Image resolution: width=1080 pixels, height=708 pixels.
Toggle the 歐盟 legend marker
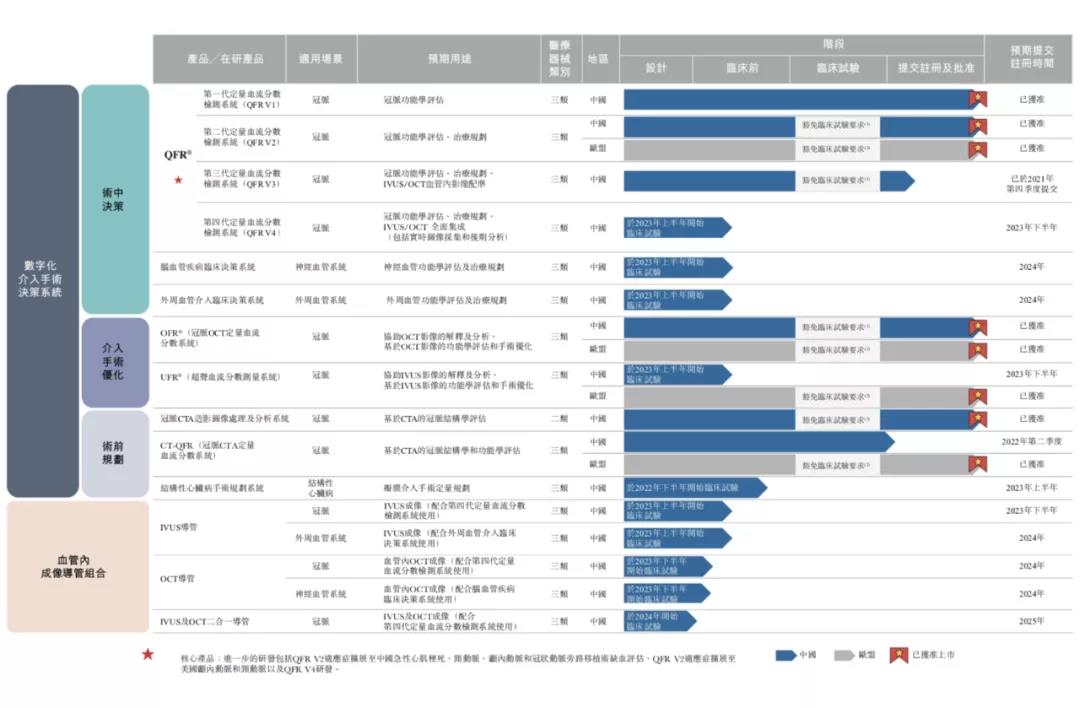click(x=846, y=656)
